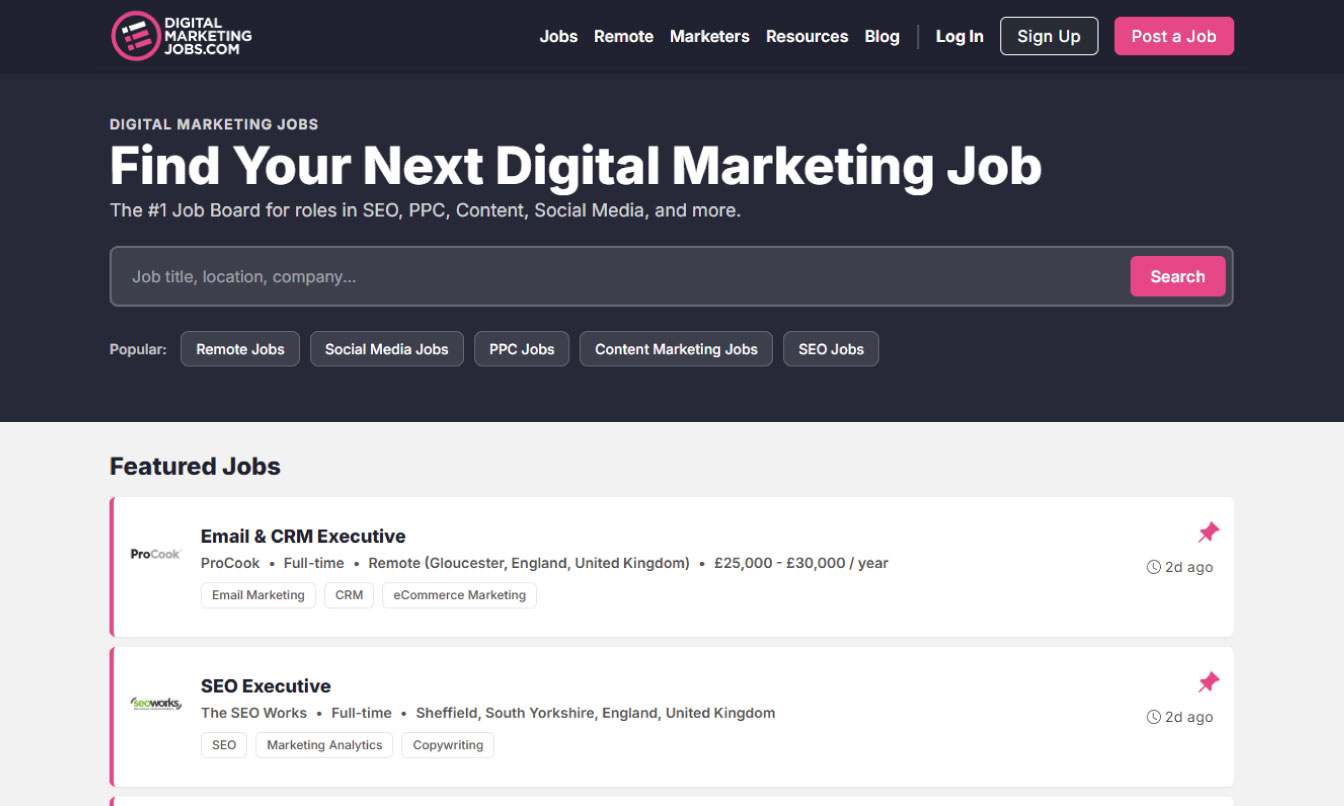Open the Resources page

pos(806,36)
